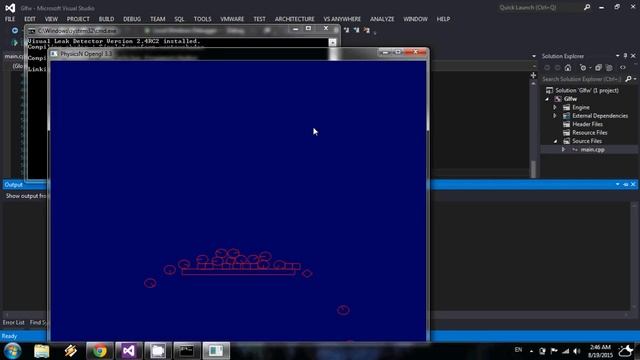This screenshot has width=640, height=360.
Task: Select main.cpp in Solution Explorer
Action: pyautogui.click(x=592, y=150)
